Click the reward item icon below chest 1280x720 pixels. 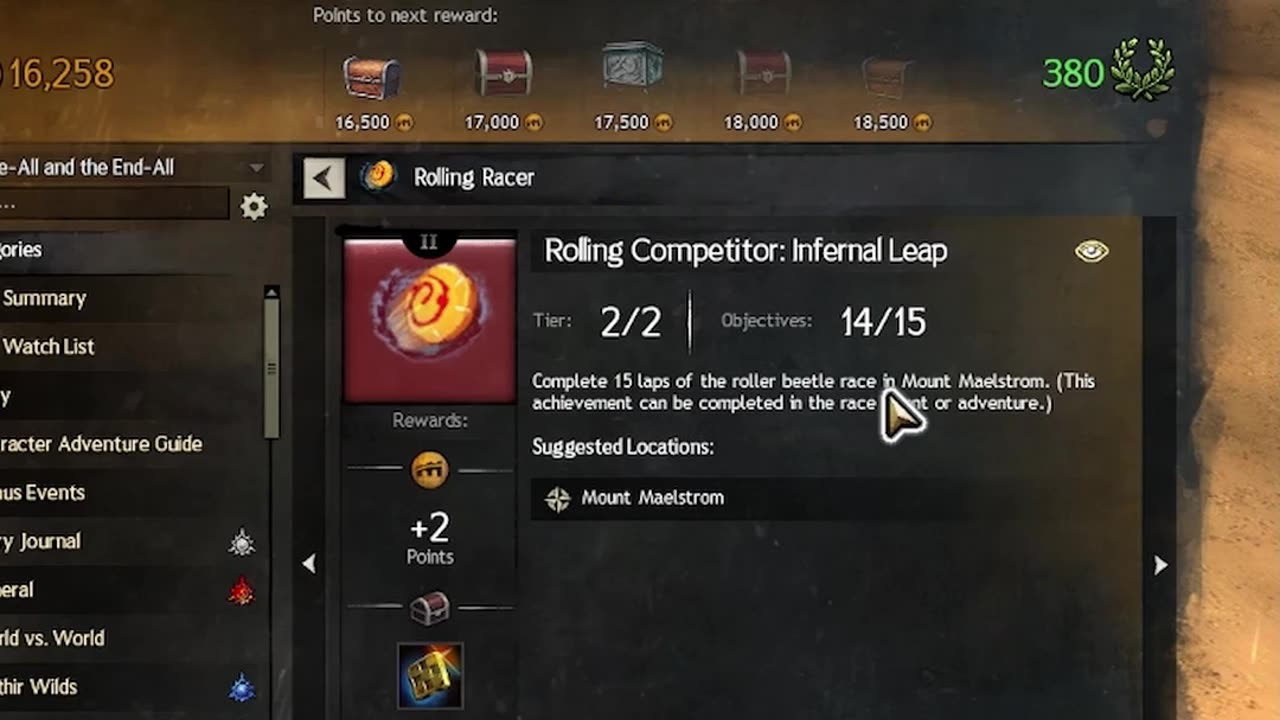pos(430,677)
